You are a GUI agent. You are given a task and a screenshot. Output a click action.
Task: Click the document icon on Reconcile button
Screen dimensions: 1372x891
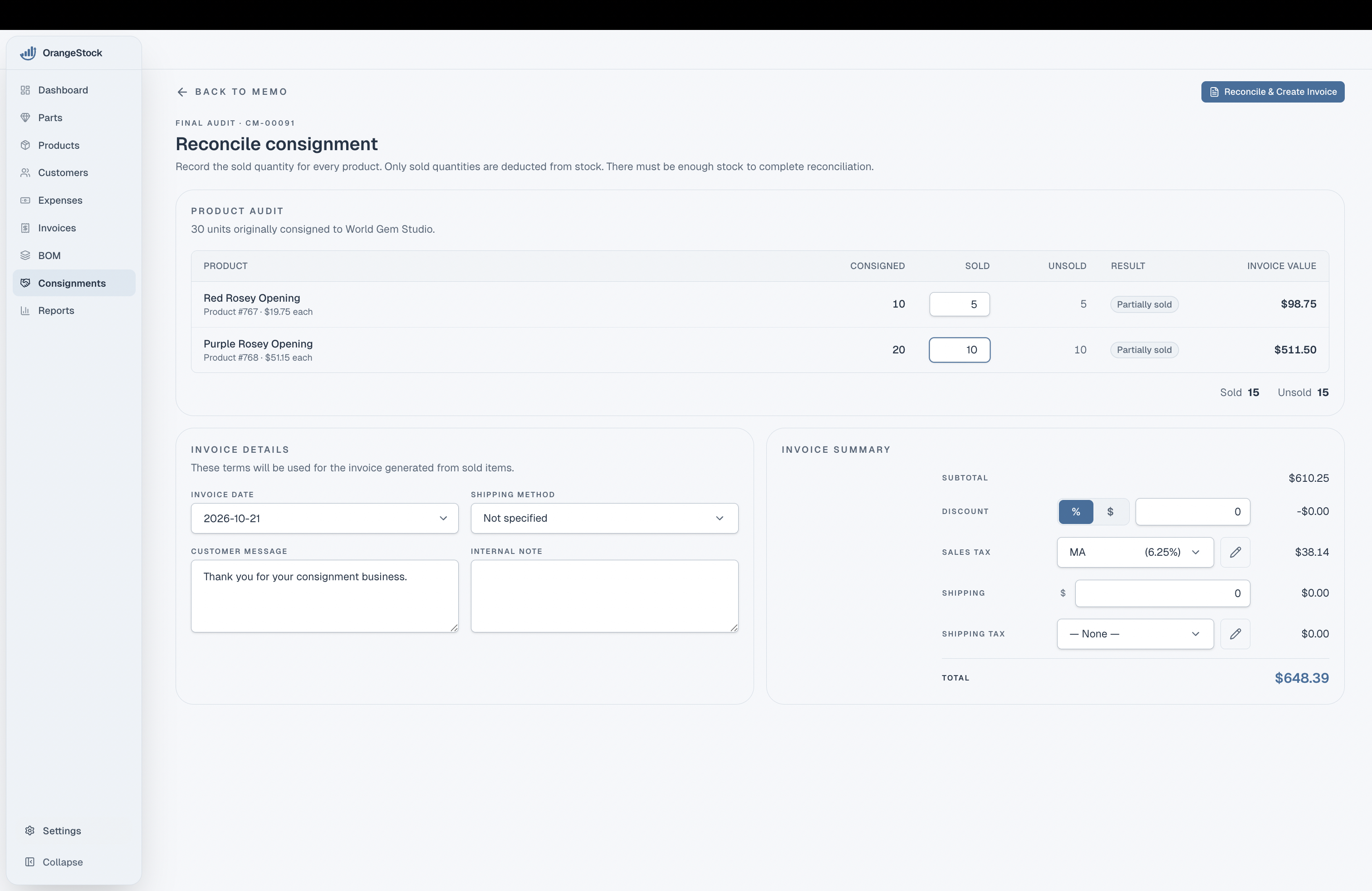tap(1214, 92)
